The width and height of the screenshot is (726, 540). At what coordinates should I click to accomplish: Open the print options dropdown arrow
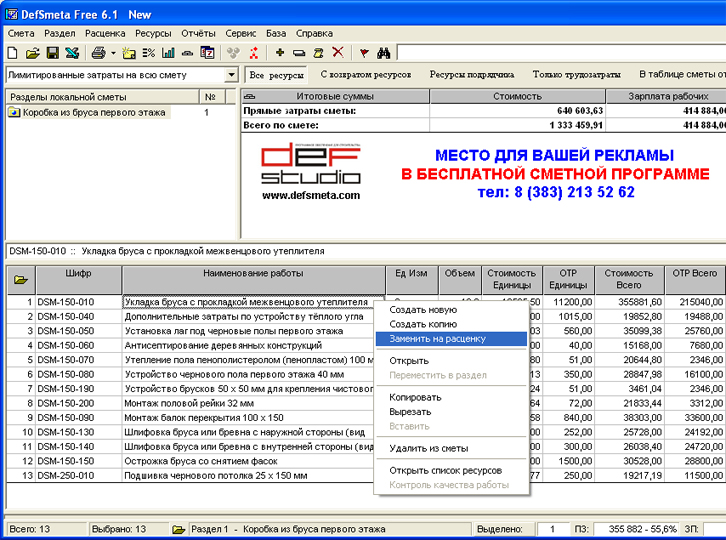click(113, 52)
